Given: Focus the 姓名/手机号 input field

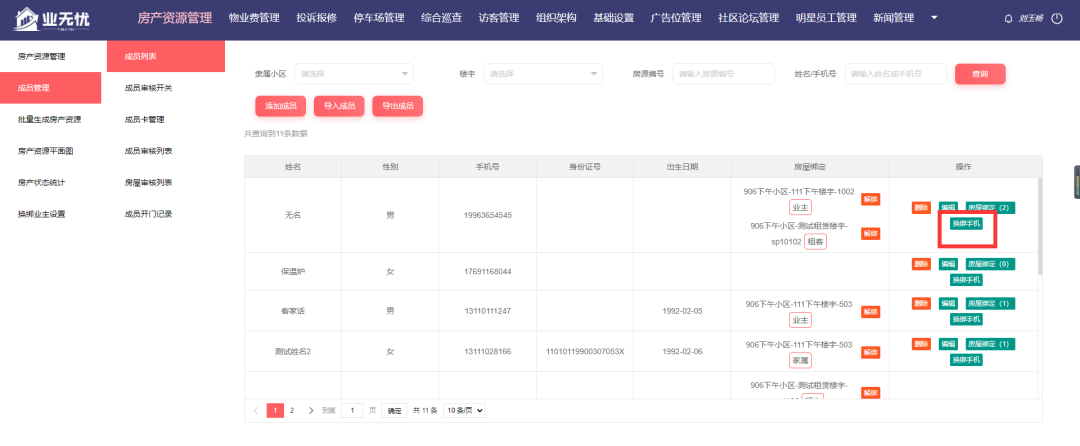Looking at the screenshot, I should click(896, 74).
